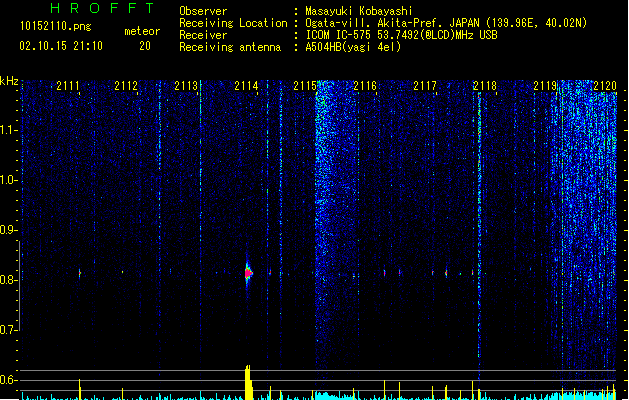Select the file name 10152110.png
Viewport: 629px width, 400px height.
[x=56, y=26]
